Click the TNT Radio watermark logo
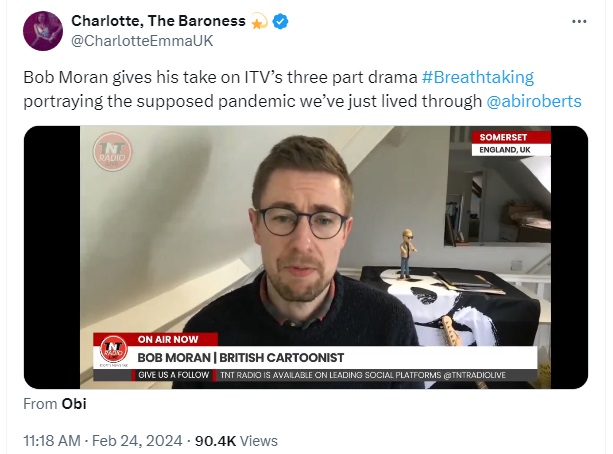Screen dimensions: 613x454 pyautogui.click(x=113, y=152)
